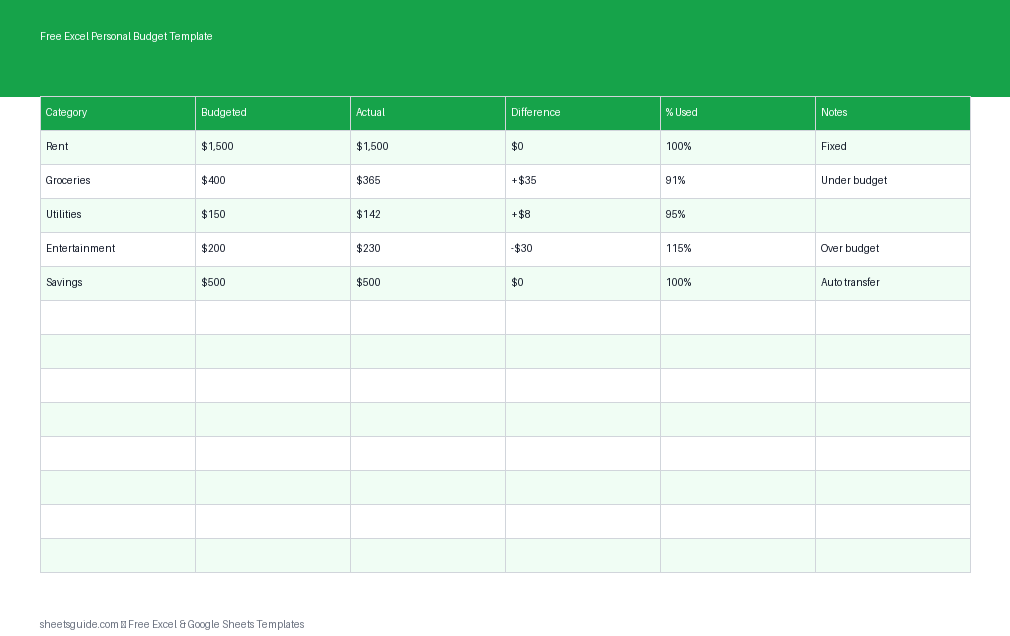Select the Under budget note cell
This screenshot has width=1010, height=636.
(x=893, y=181)
